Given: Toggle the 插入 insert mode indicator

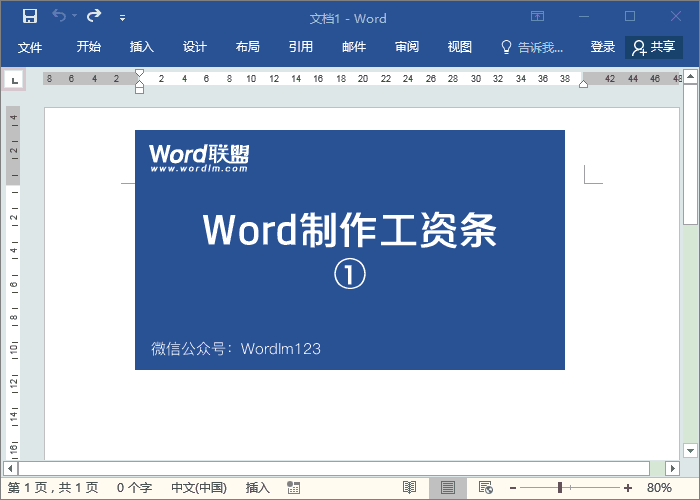Looking at the screenshot, I should [258, 488].
